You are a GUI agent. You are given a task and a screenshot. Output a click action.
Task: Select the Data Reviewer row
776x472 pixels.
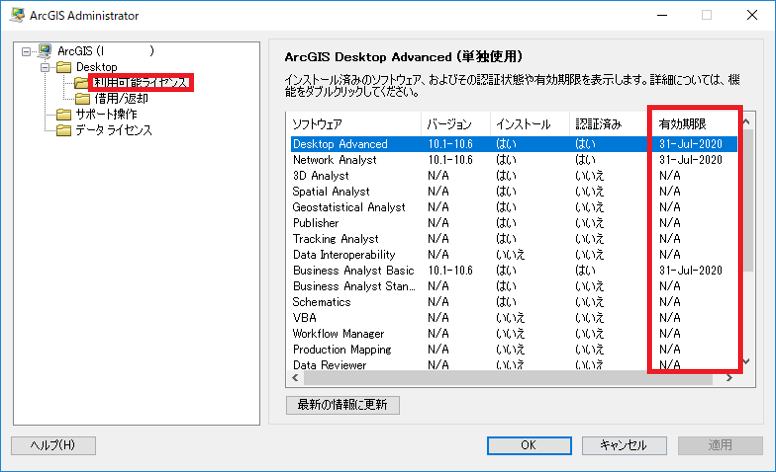pos(514,365)
